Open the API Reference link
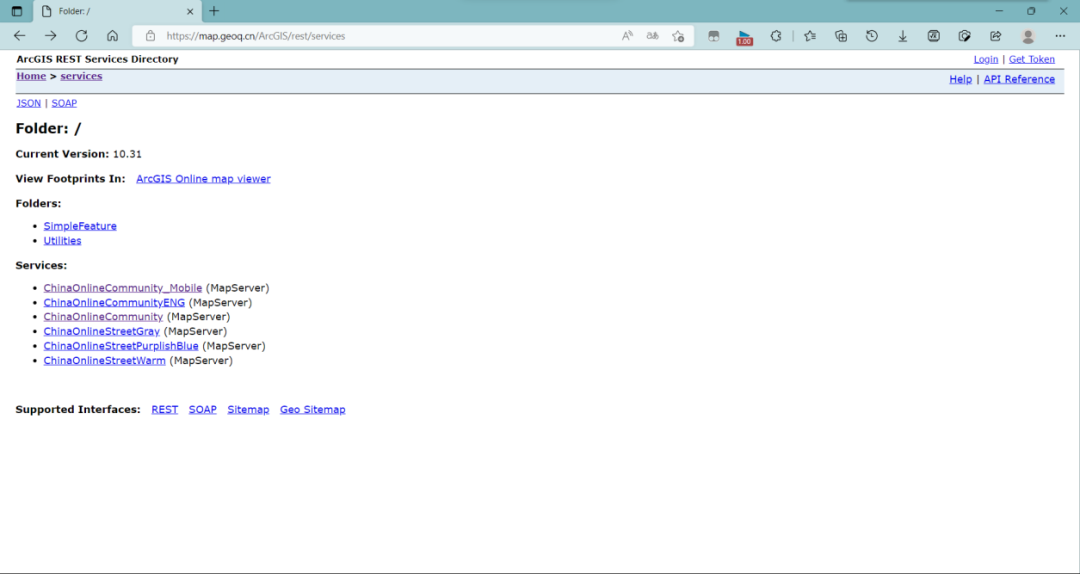 point(1019,79)
